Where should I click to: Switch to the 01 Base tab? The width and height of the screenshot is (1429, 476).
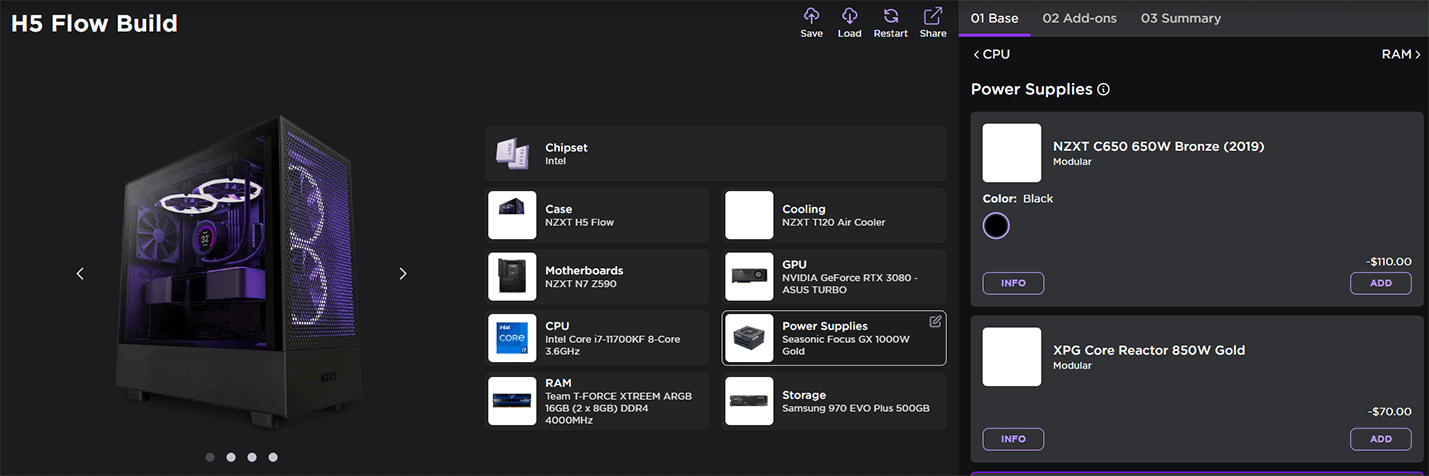[995, 18]
